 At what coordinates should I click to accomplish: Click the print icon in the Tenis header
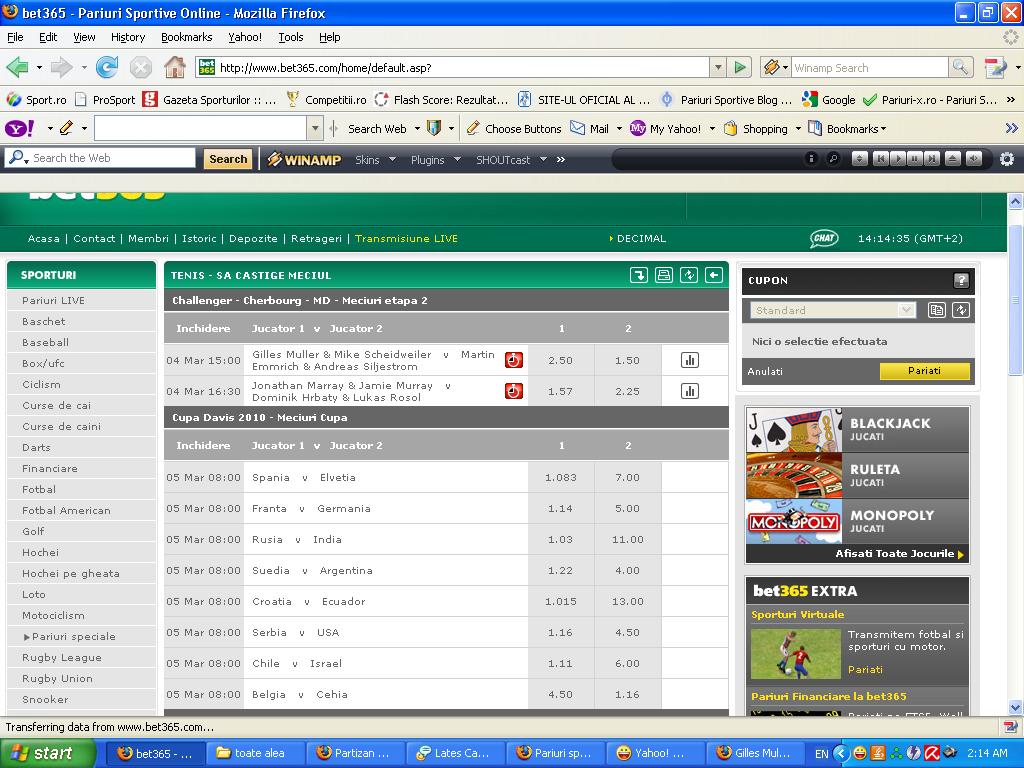point(664,276)
